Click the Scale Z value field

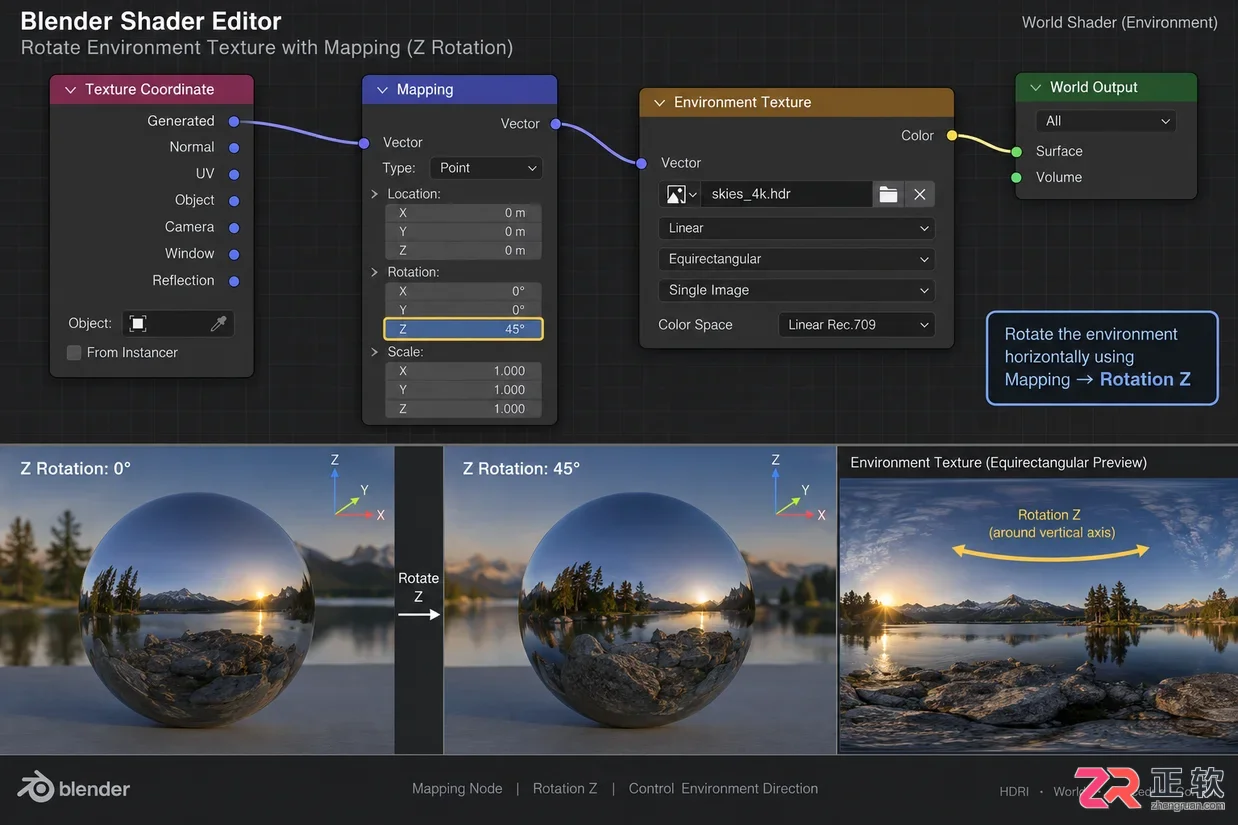point(463,409)
